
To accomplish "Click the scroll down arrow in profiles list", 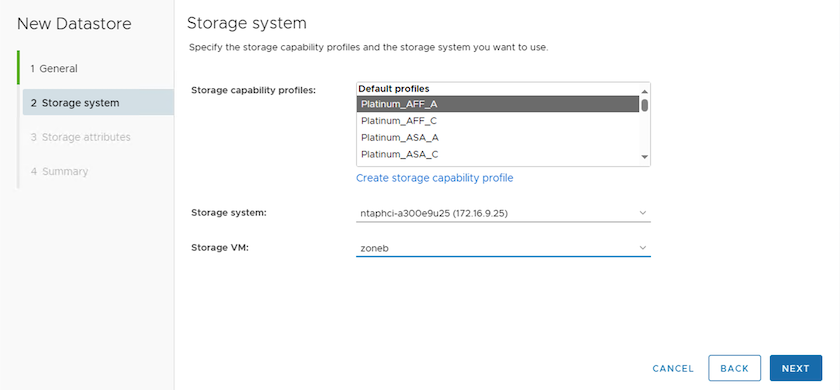I will pos(644,157).
